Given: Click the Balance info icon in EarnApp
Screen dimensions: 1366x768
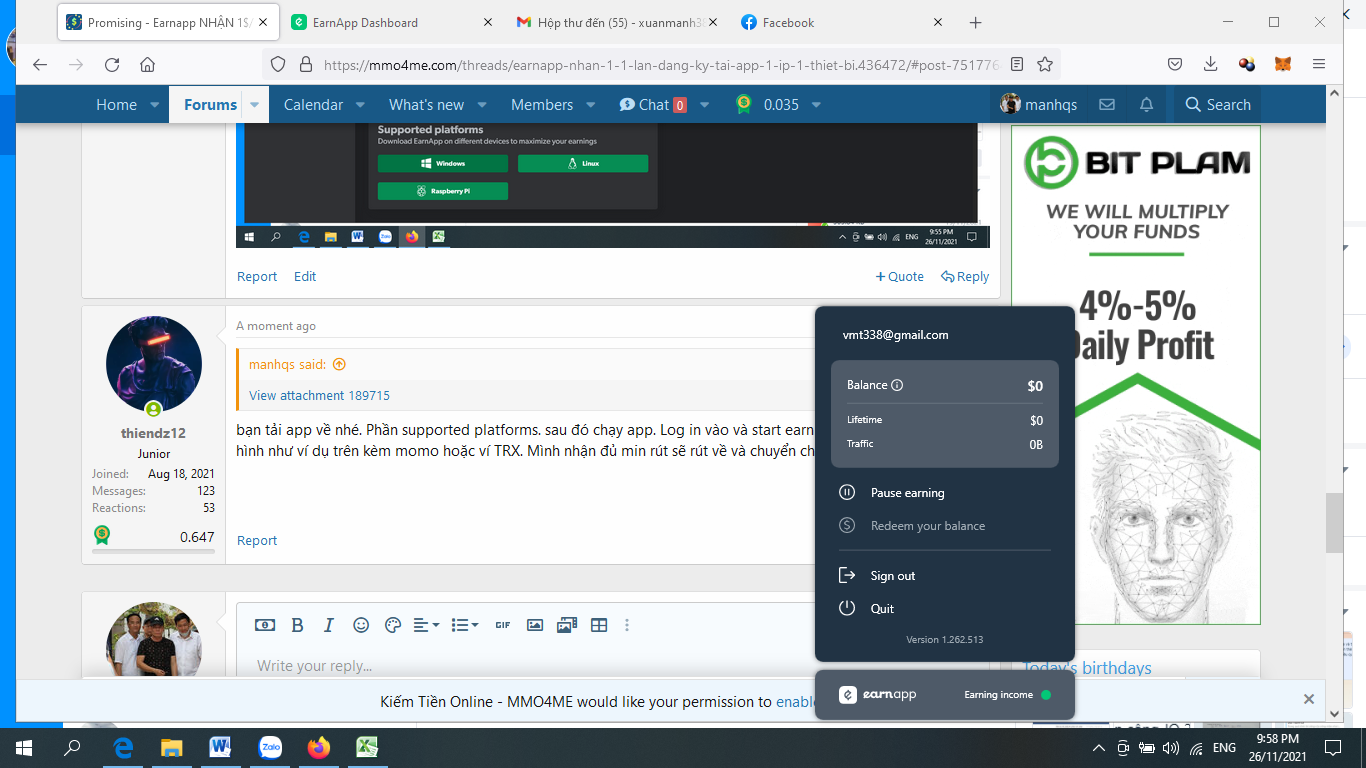Looking at the screenshot, I should pos(897,385).
